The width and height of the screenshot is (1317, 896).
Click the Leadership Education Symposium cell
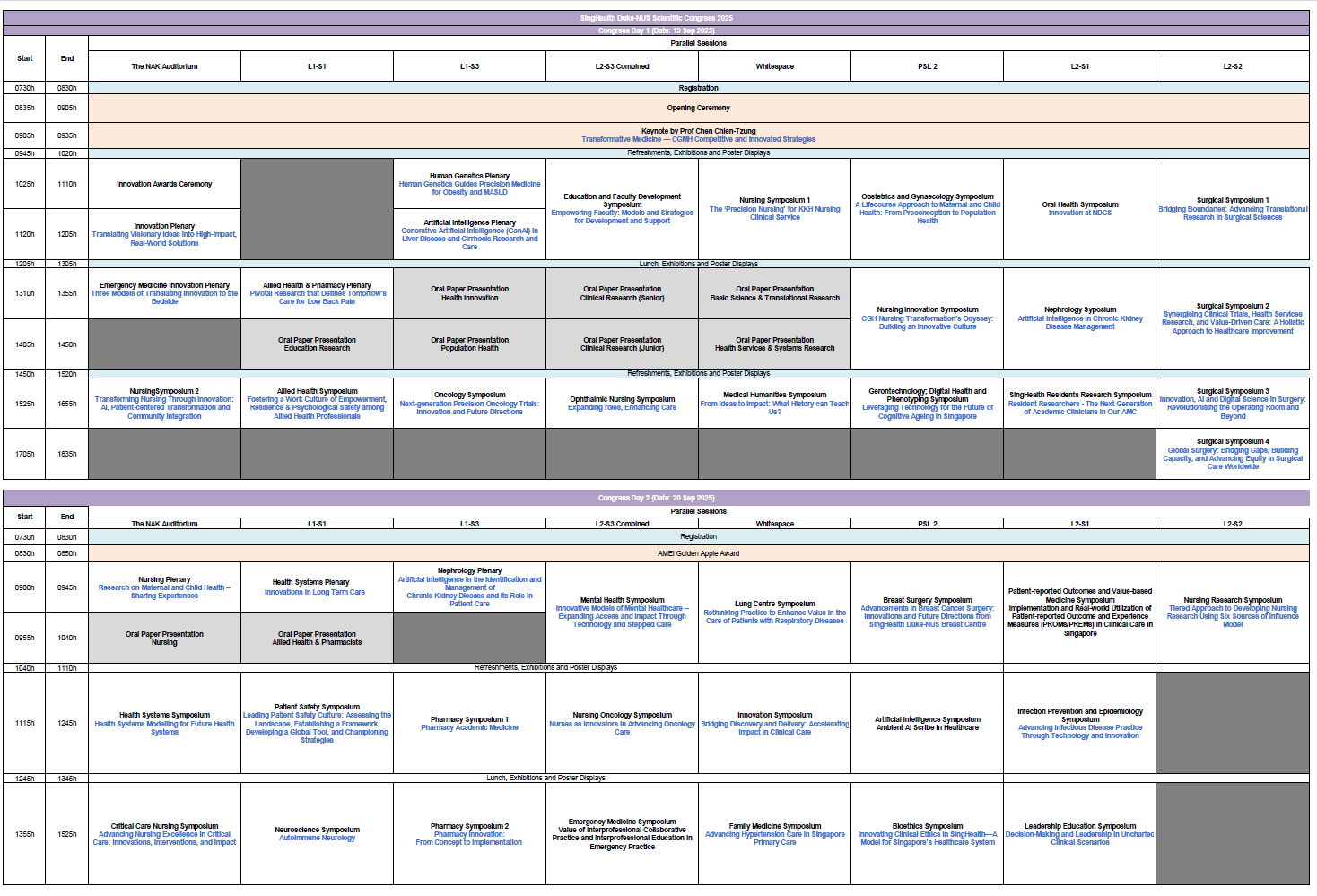1079,834
